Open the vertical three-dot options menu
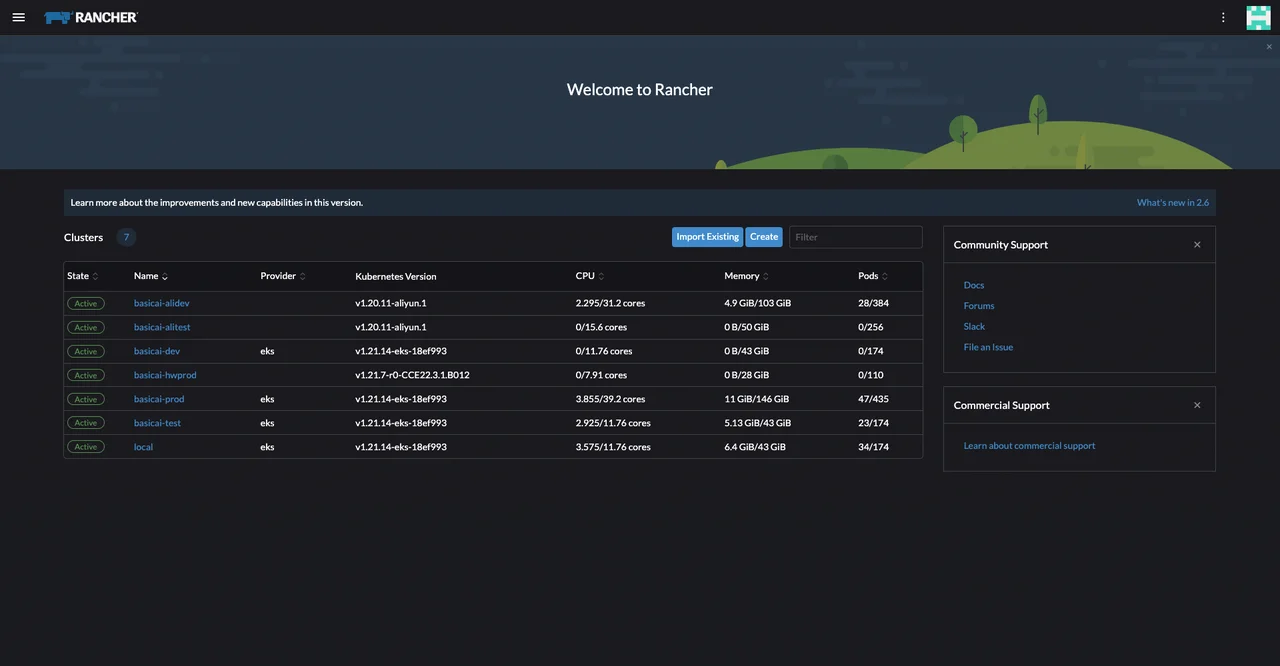 point(1223,17)
